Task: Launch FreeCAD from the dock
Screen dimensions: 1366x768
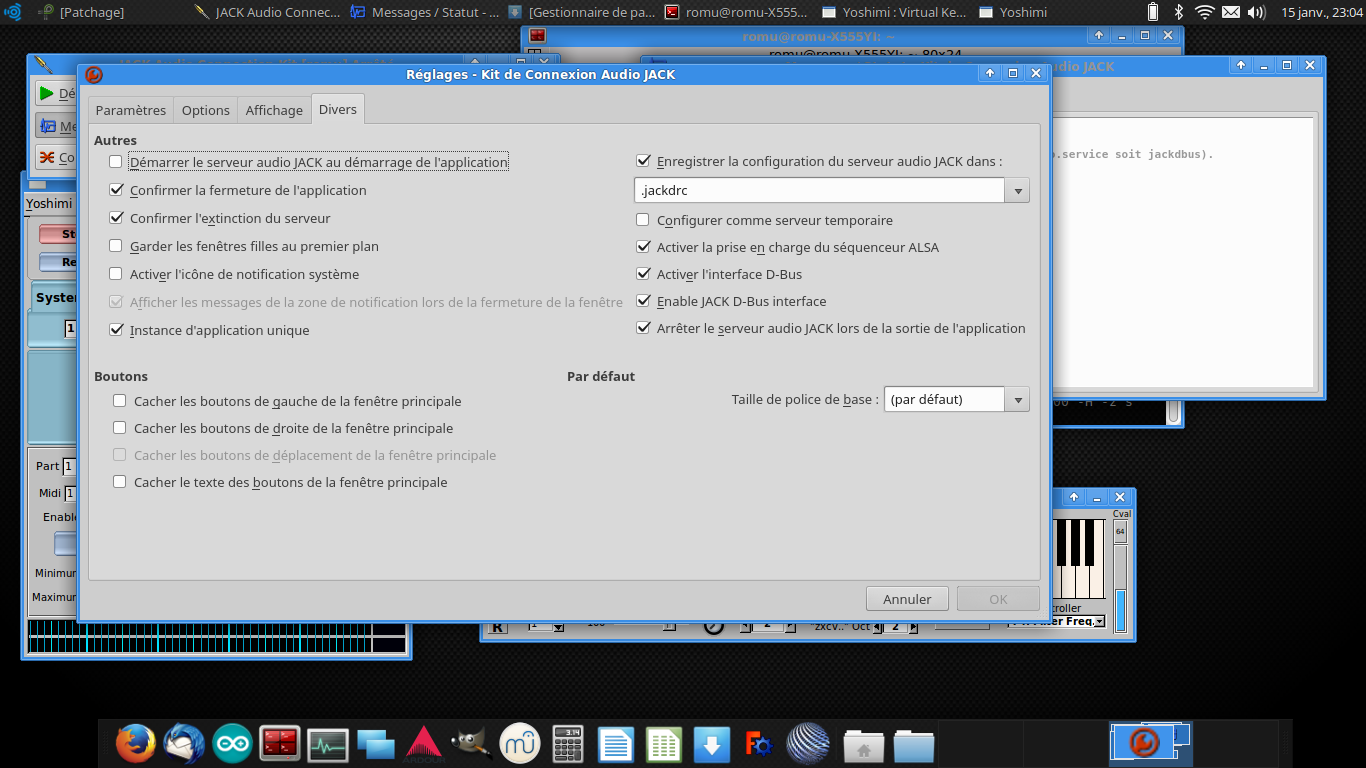Action: 760,744
